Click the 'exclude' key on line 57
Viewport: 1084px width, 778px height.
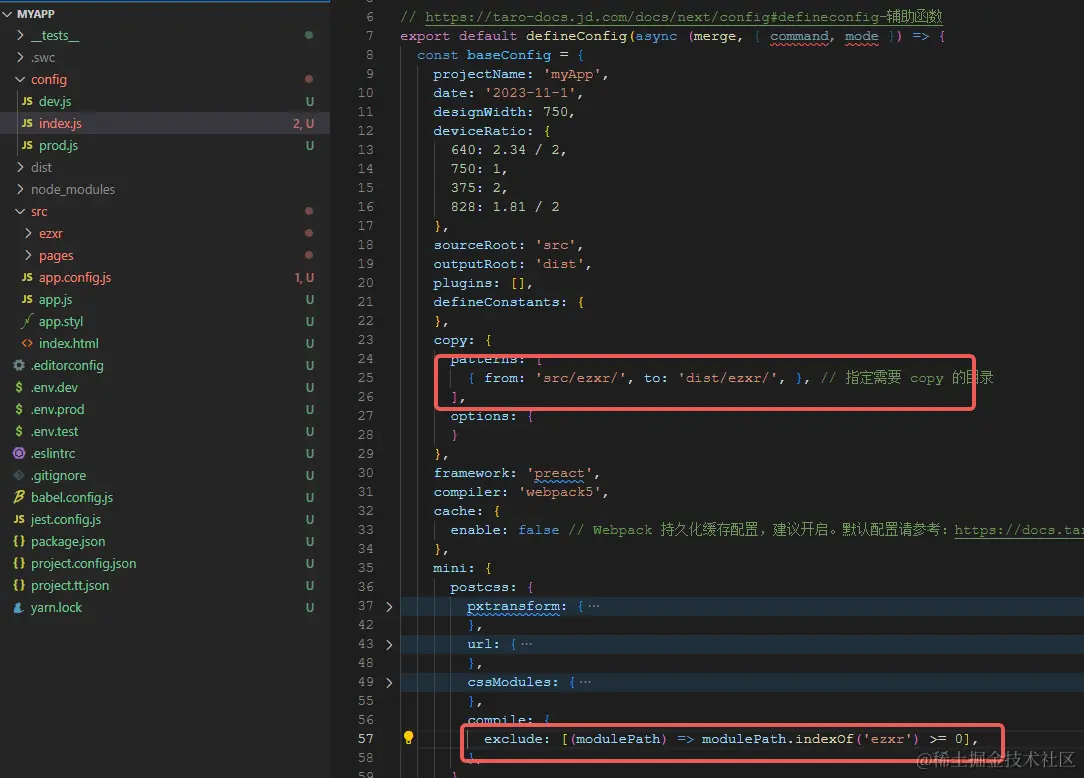pos(513,739)
